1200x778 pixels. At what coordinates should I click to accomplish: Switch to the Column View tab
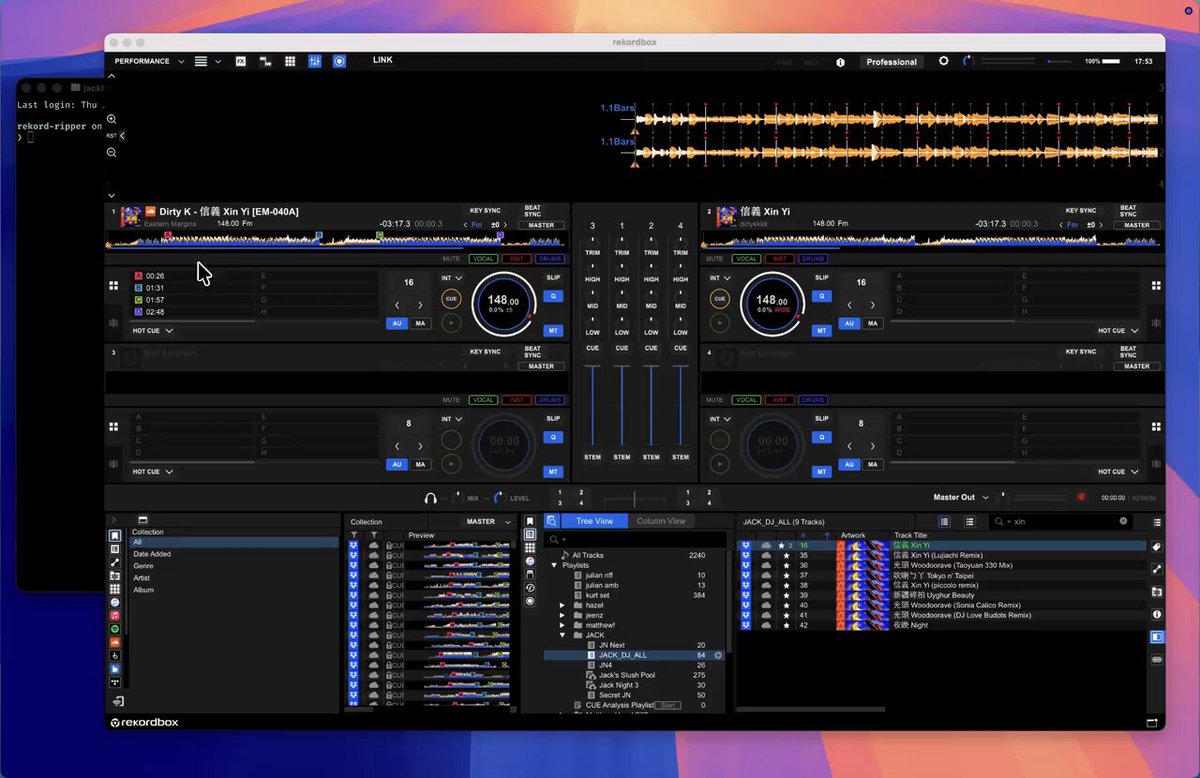[x=661, y=521]
